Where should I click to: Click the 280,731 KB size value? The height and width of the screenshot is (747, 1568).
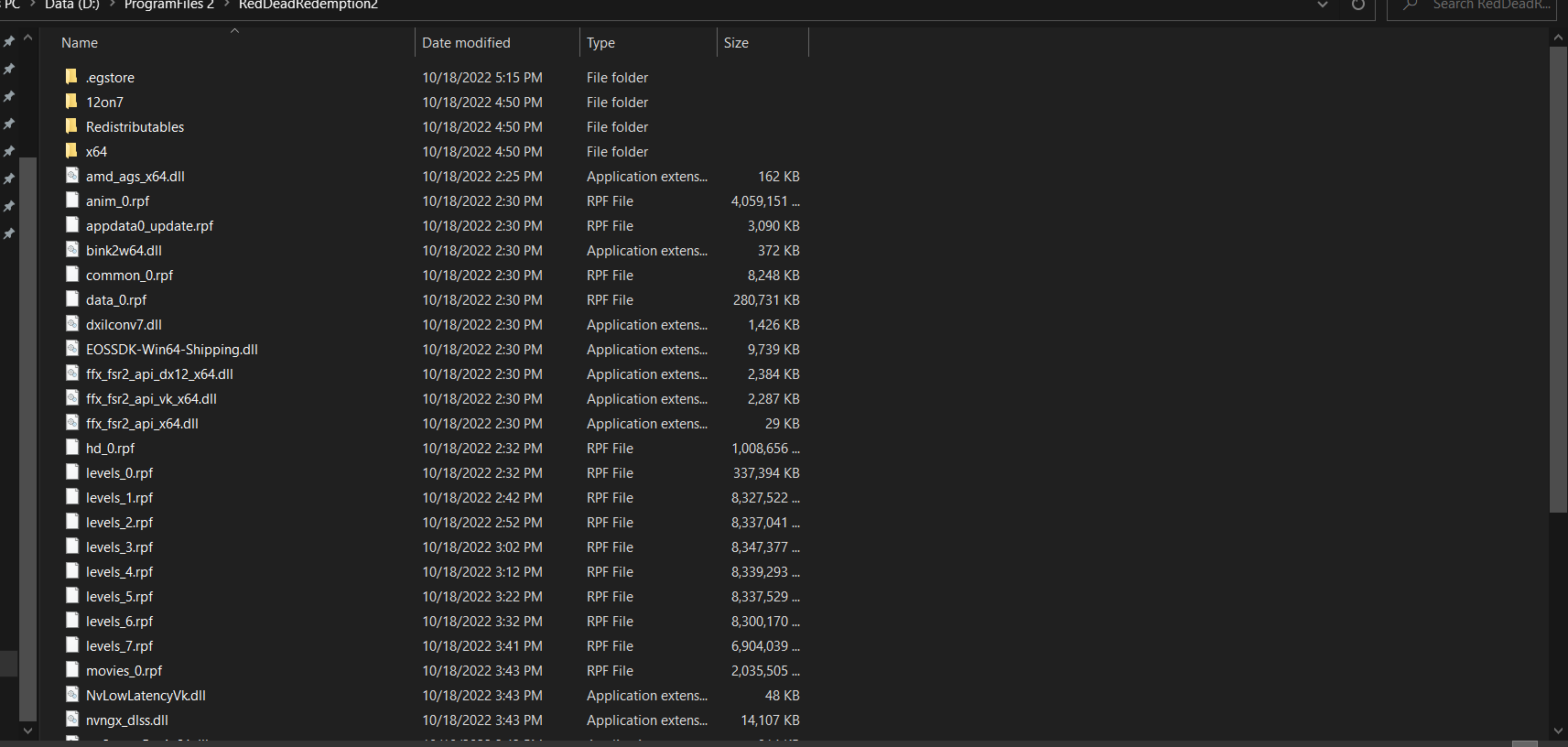pyautogui.click(x=766, y=300)
